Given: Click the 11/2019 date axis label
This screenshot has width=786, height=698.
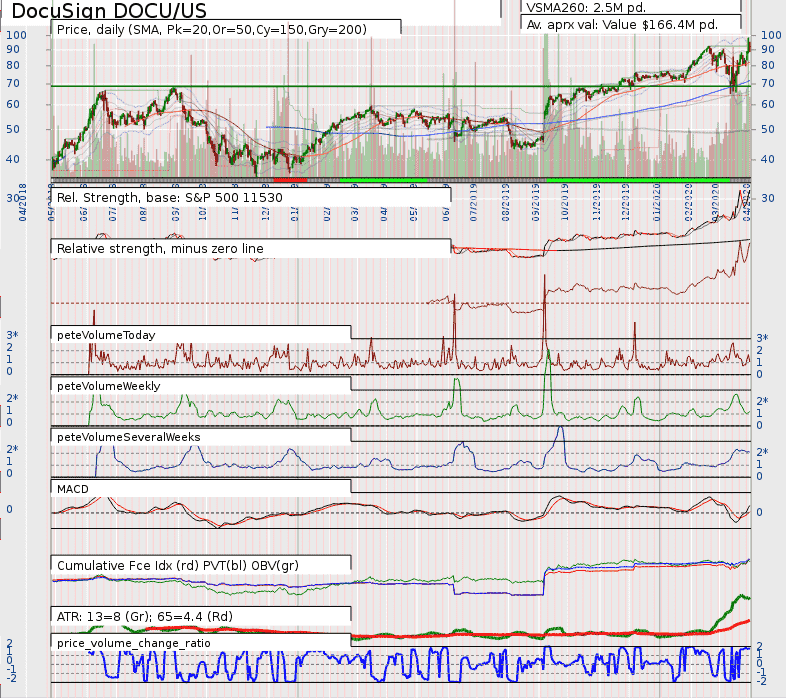Looking at the screenshot, I should point(597,203).
